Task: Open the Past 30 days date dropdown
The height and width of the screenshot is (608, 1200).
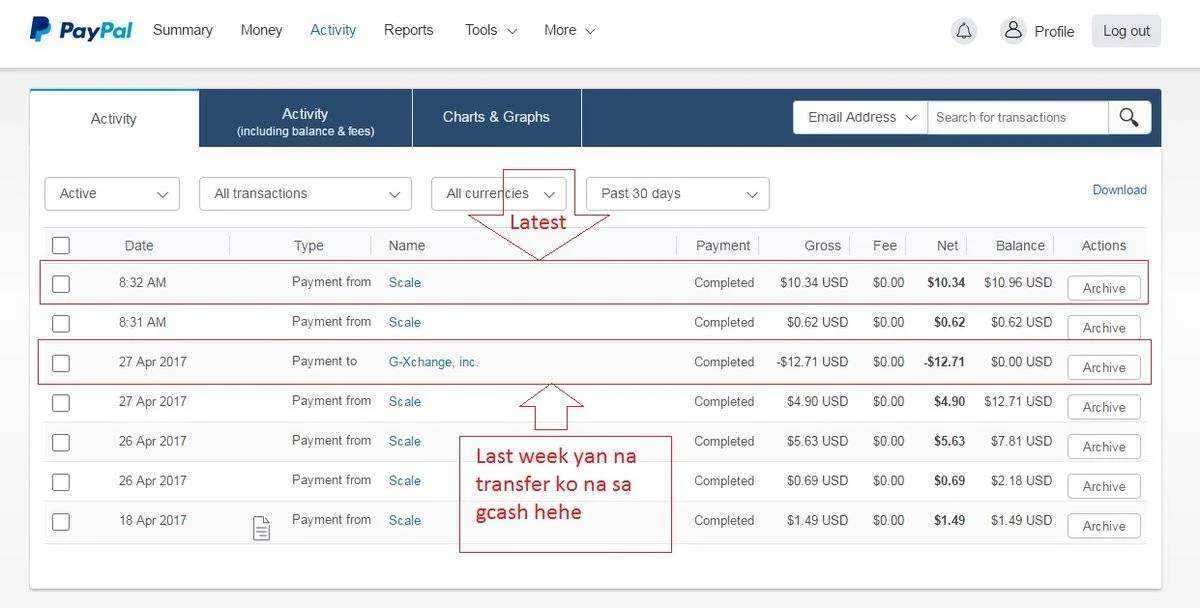Action: coord(678,194)
